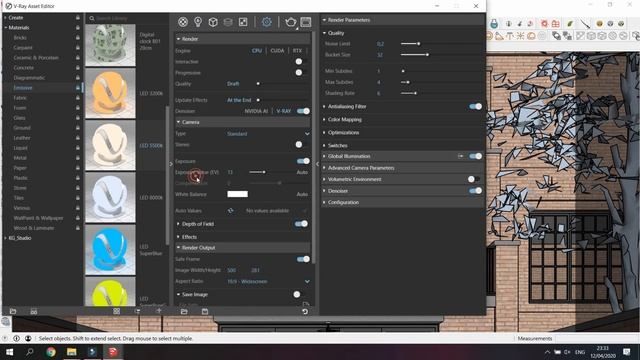
Task: Choose the NVIDIA AI denoiser
Action: pos(256,111)
